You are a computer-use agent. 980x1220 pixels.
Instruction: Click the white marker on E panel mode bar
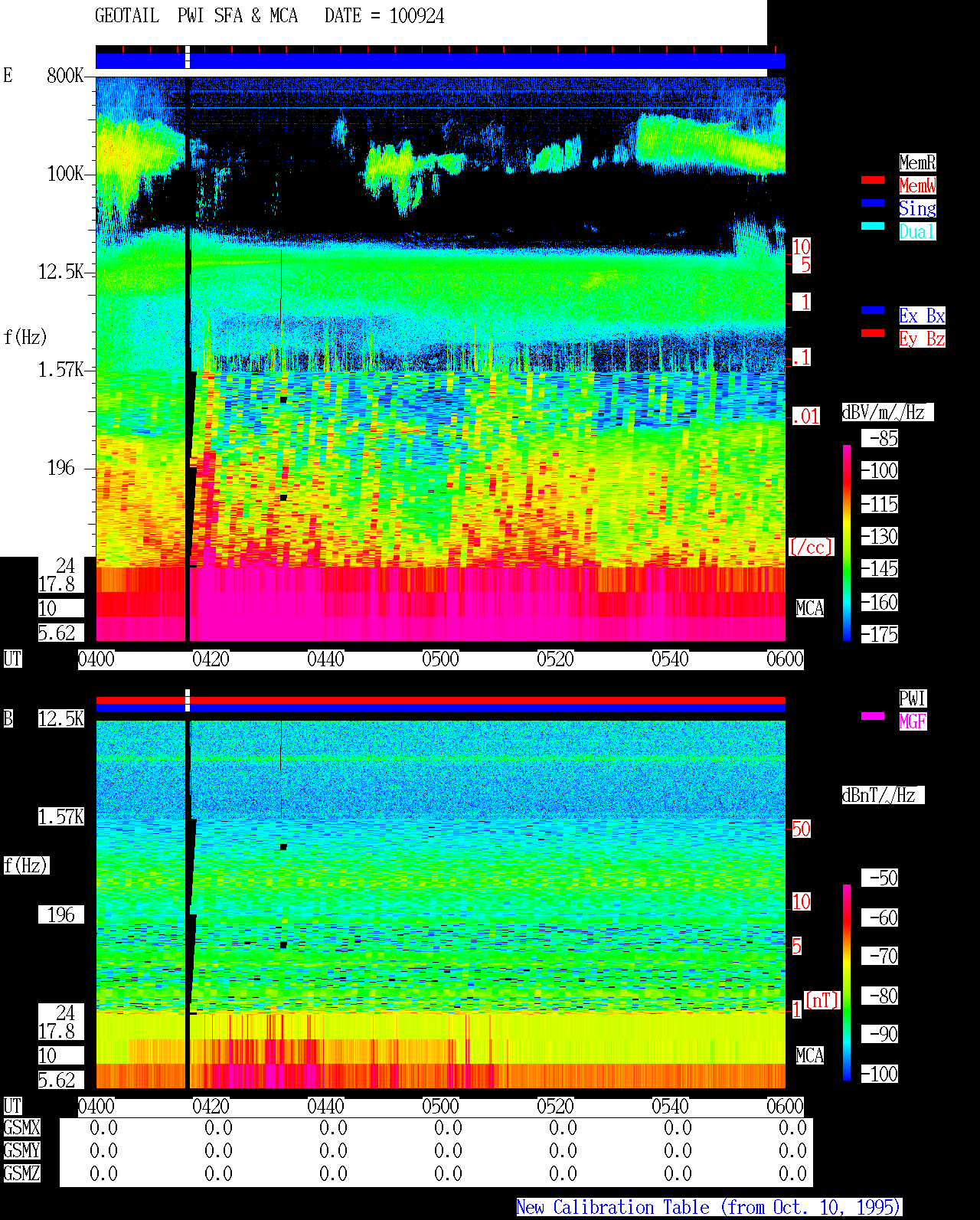(188, 57)
